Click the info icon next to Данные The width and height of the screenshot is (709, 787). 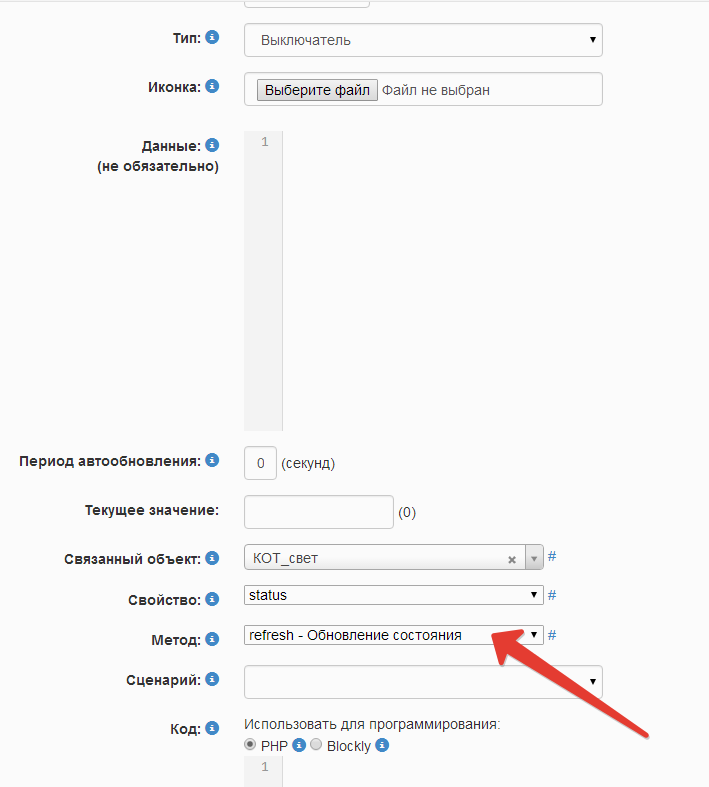coord(211,146)
